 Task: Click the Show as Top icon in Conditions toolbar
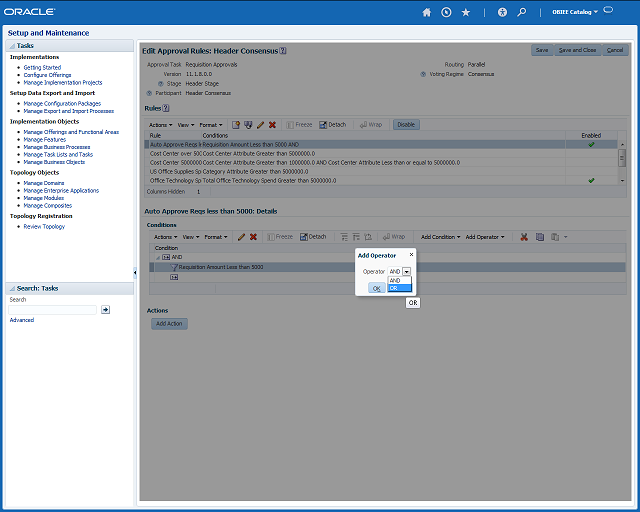(368, 237)
